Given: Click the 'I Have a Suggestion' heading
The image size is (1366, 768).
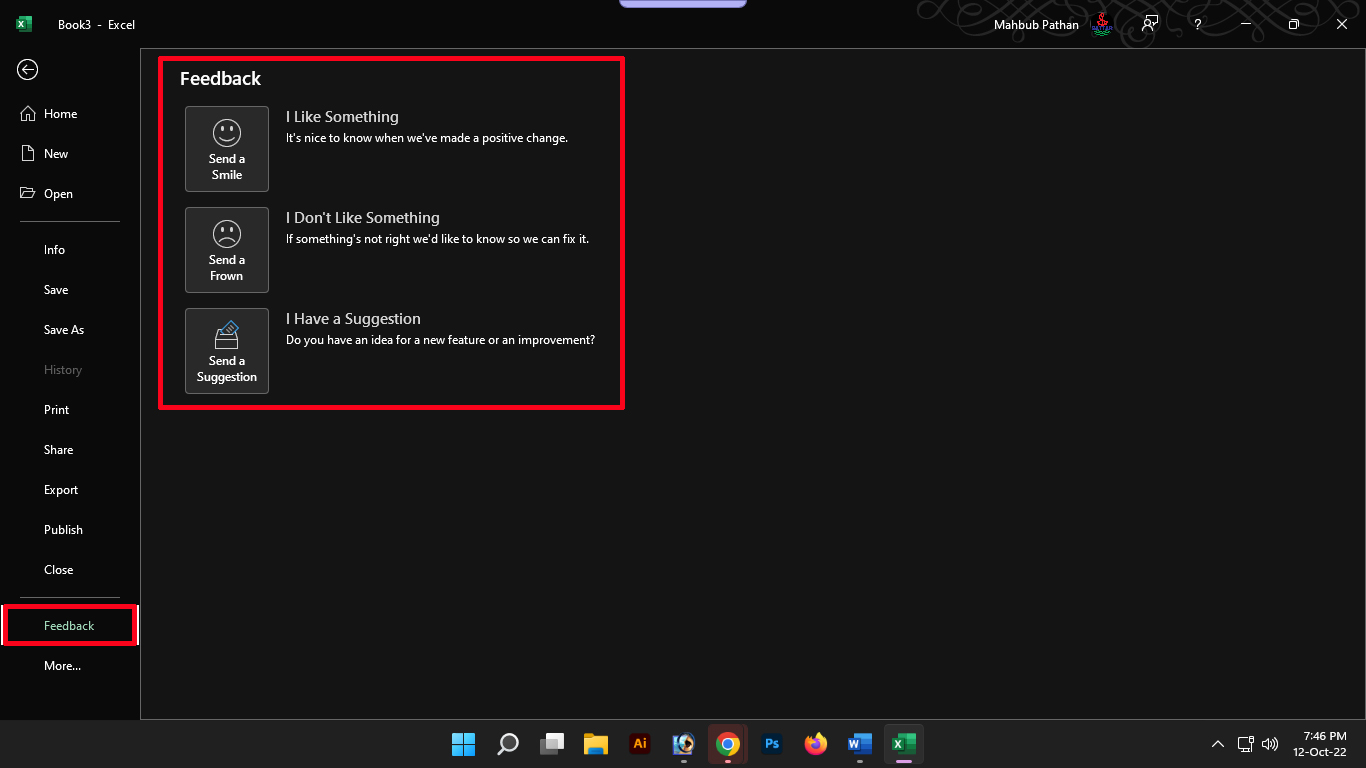Looking at the screenshot, I should [x=353, y=319].
